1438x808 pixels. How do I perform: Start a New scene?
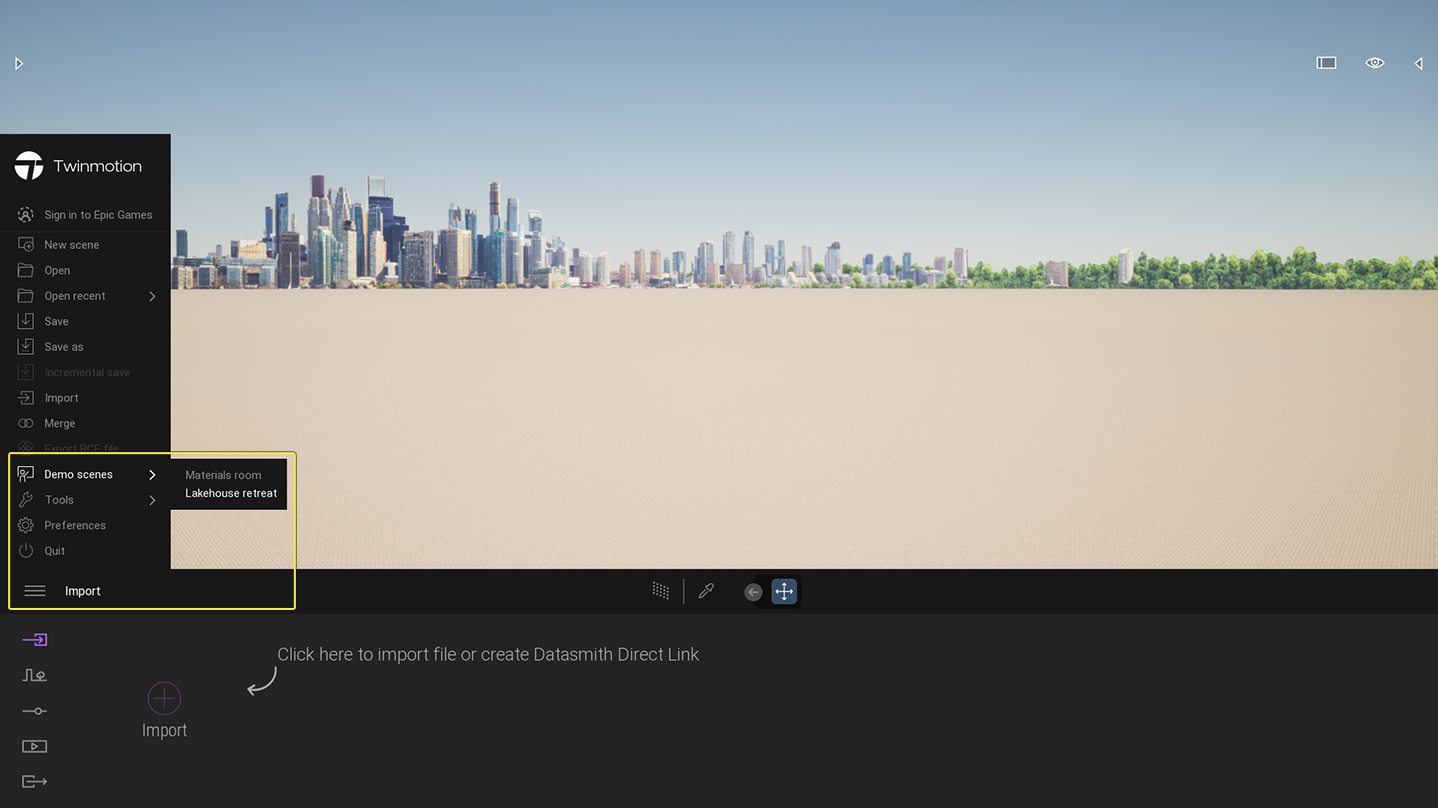tap(71, 244)
